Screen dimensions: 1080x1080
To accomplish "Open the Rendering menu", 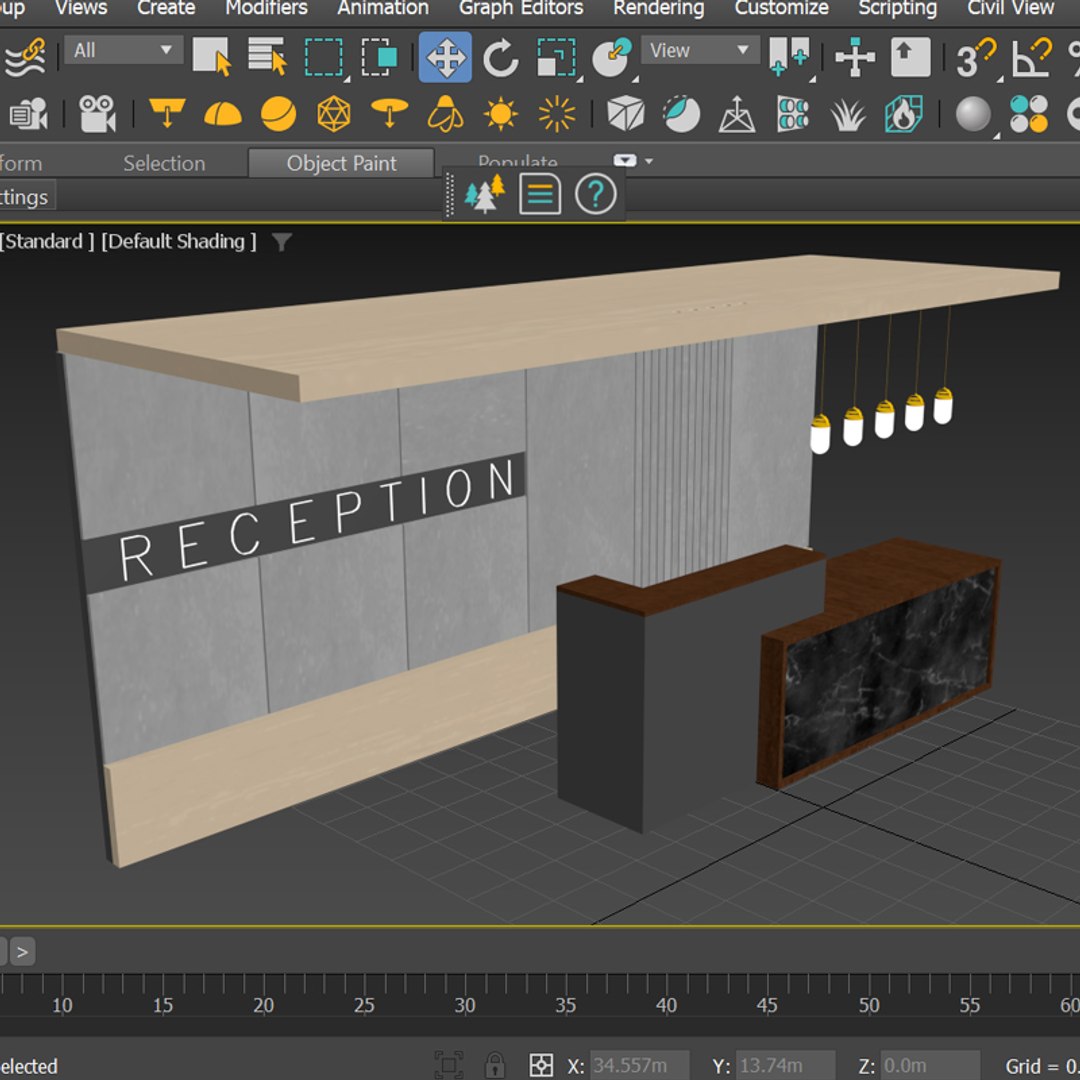I will (659, 8).
